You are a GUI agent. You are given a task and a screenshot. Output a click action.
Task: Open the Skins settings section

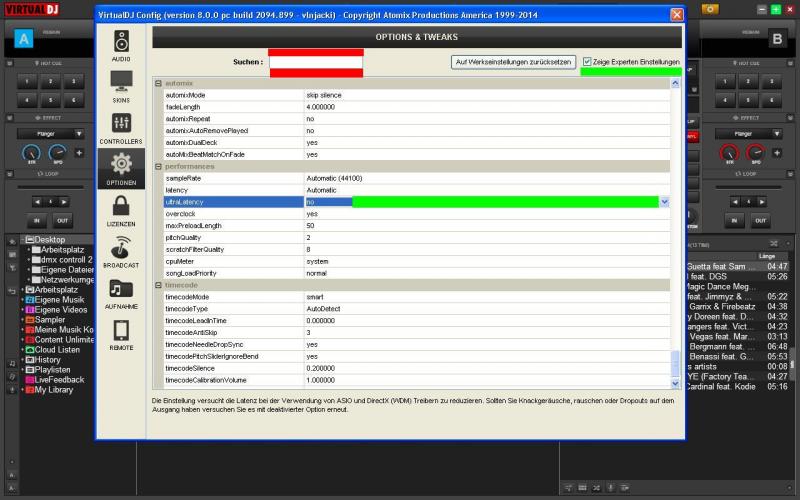click(x=121, y=87)
